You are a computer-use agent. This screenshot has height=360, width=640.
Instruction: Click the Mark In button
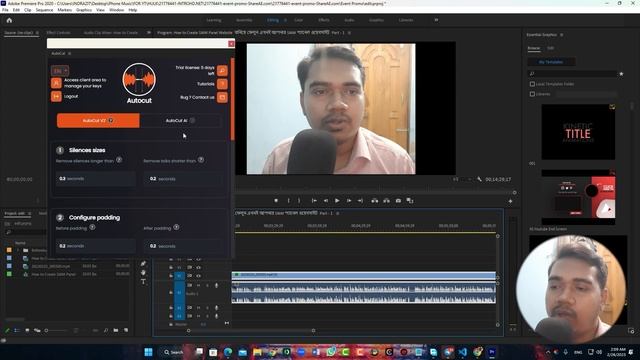288,200
